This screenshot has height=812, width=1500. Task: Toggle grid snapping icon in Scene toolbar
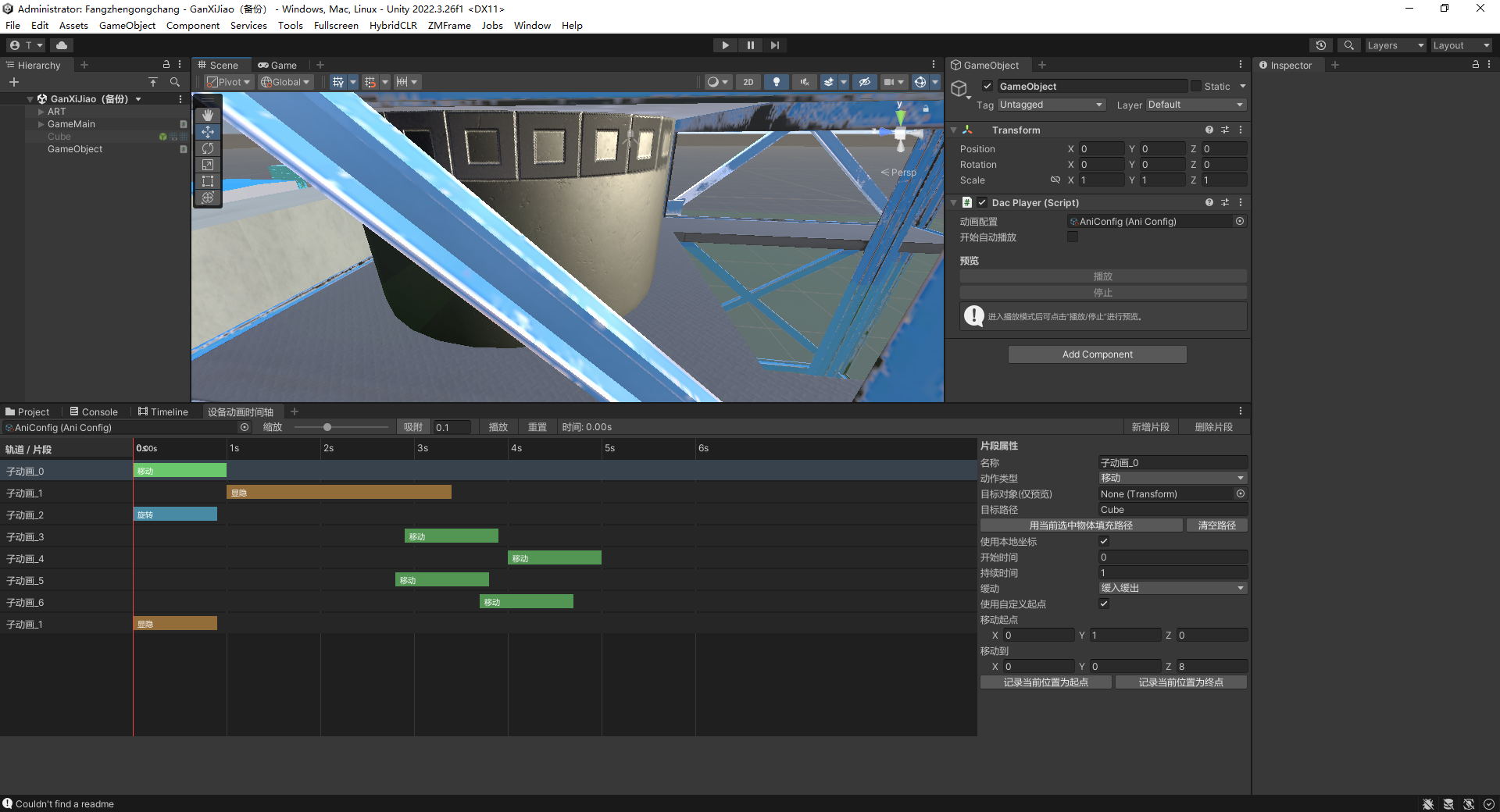pos(370,82)
